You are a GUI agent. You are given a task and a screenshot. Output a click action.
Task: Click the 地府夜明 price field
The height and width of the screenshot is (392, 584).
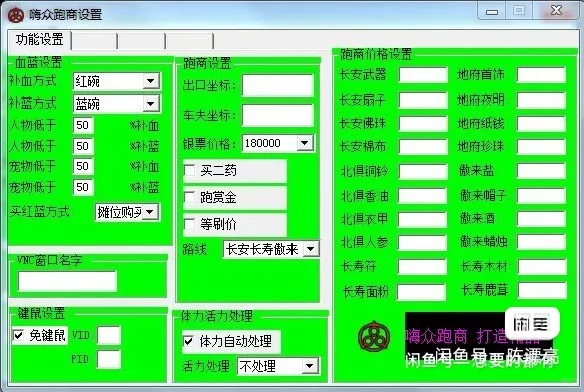(x=542, y=101)
